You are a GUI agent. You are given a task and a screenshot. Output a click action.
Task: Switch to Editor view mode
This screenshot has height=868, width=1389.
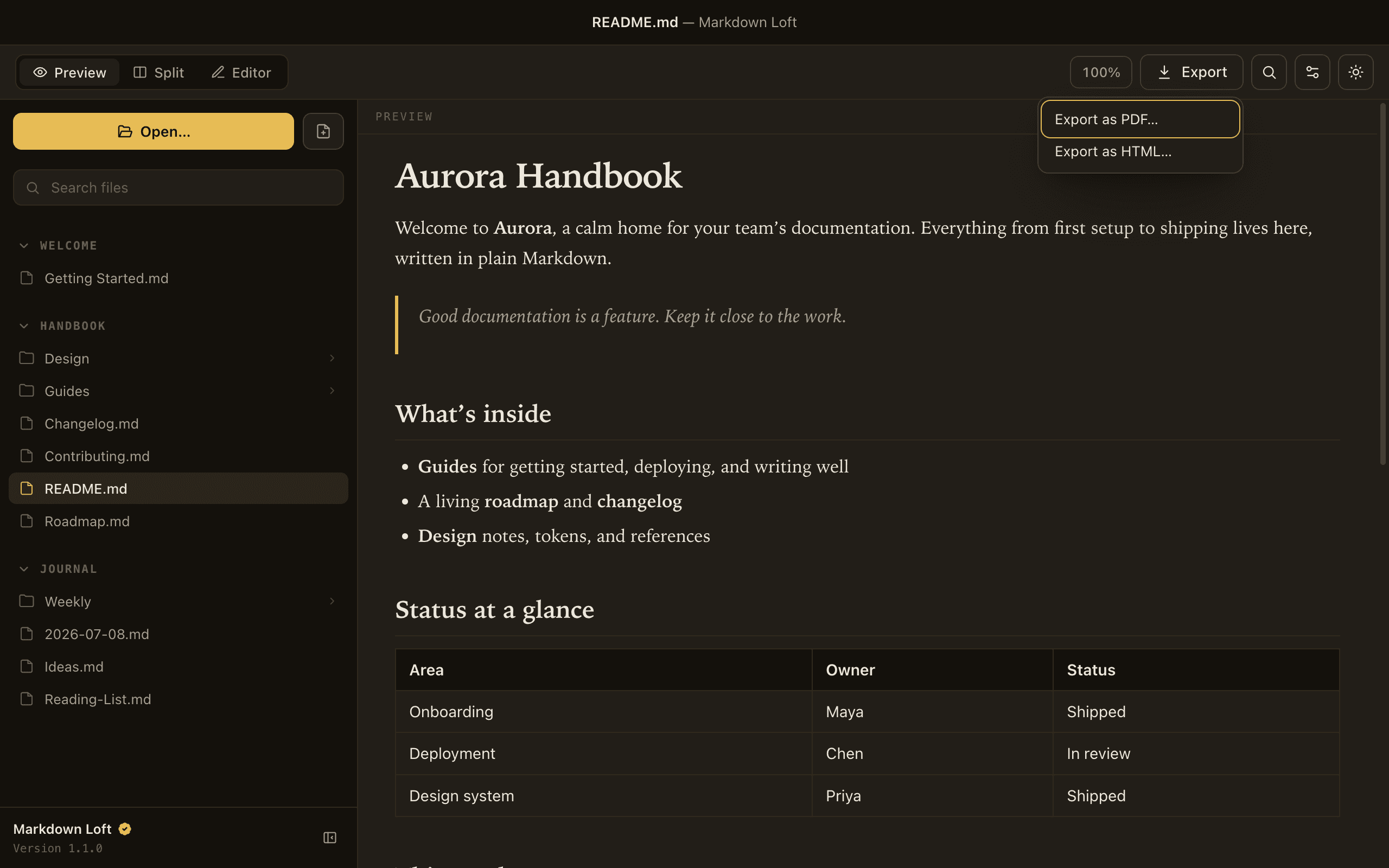[241, 72]
